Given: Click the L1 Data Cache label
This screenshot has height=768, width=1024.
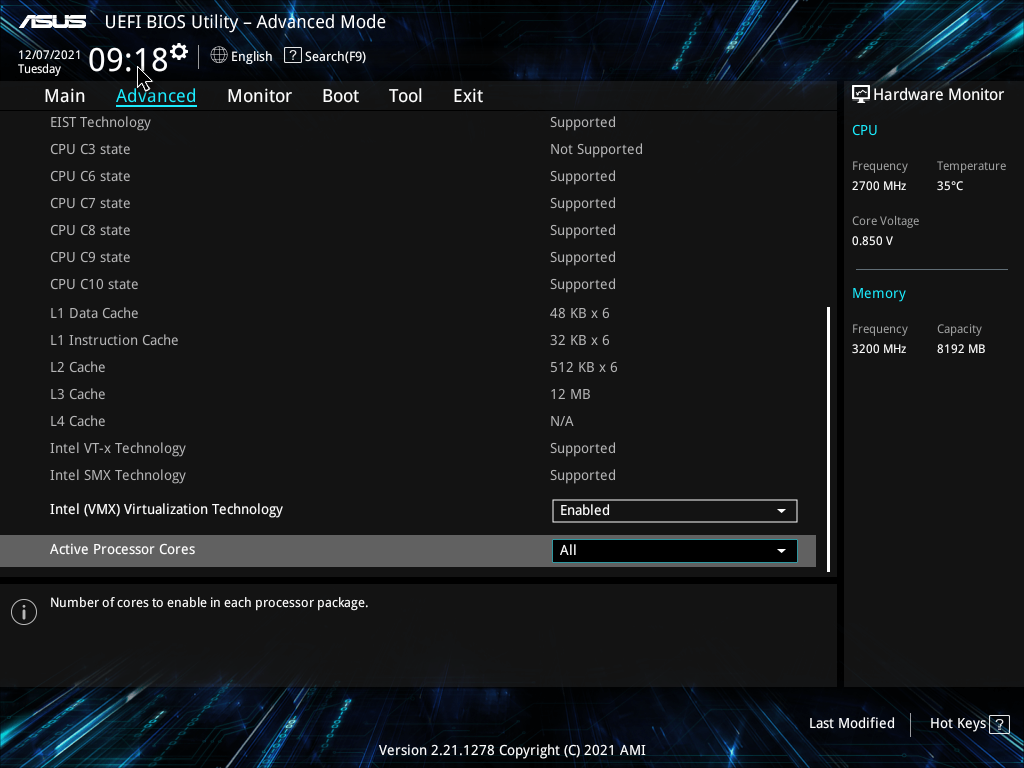Looking at the screenshot, I should tap(94, 313).
